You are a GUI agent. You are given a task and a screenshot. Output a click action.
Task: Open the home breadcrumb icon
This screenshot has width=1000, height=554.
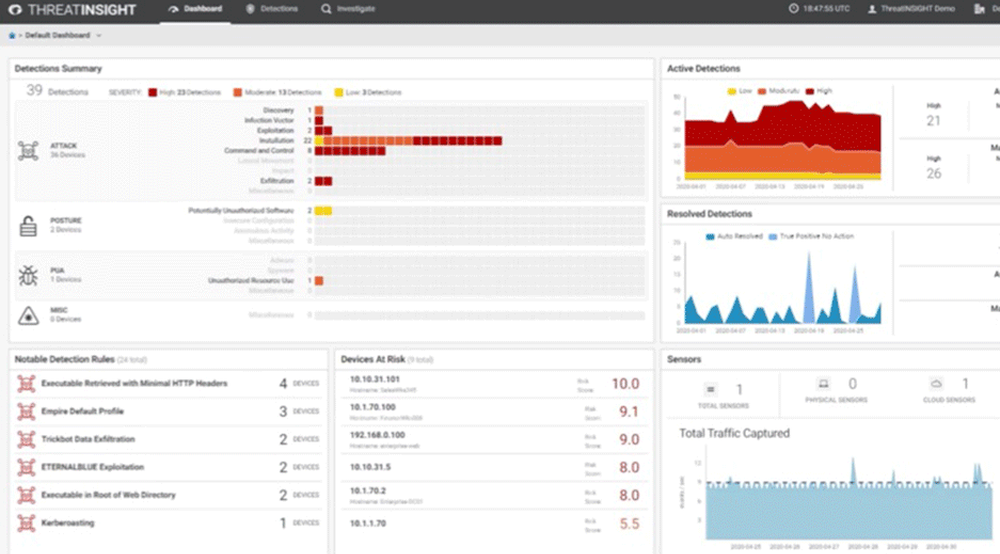tap(11, 36)
